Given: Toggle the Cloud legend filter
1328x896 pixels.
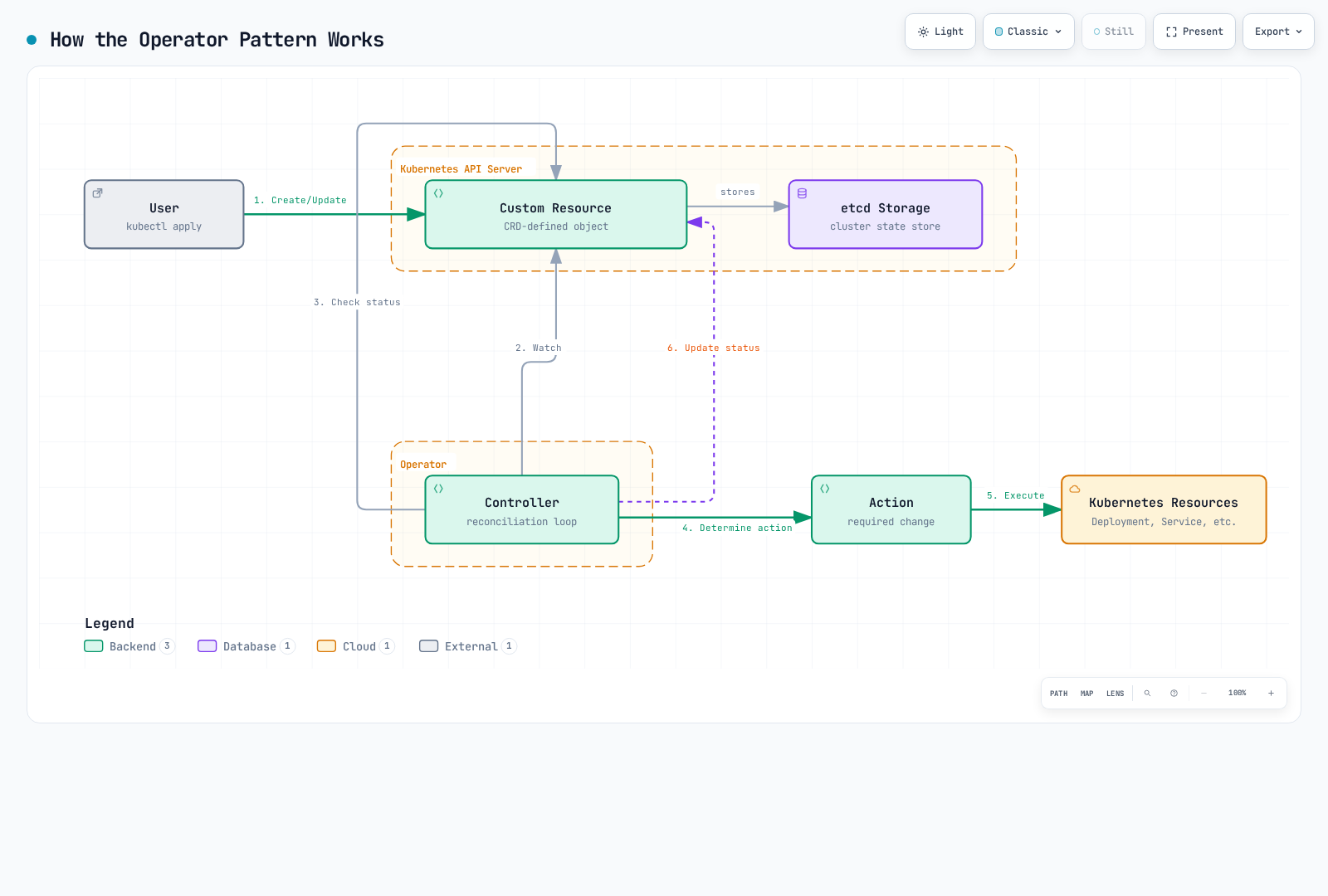Looking at the screenshot, I should [x=355, y=646].
